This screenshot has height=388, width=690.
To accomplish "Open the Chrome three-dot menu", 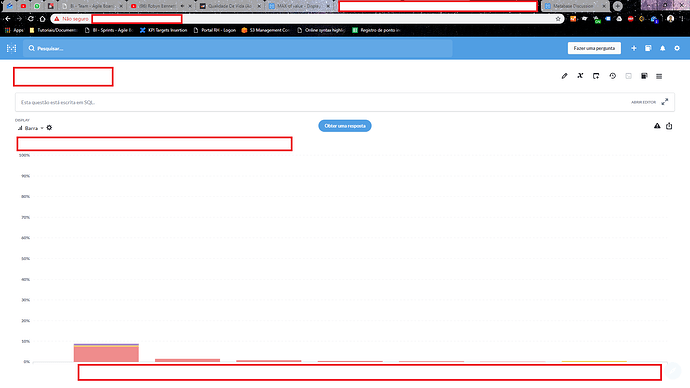I will (x=683, y=19).
